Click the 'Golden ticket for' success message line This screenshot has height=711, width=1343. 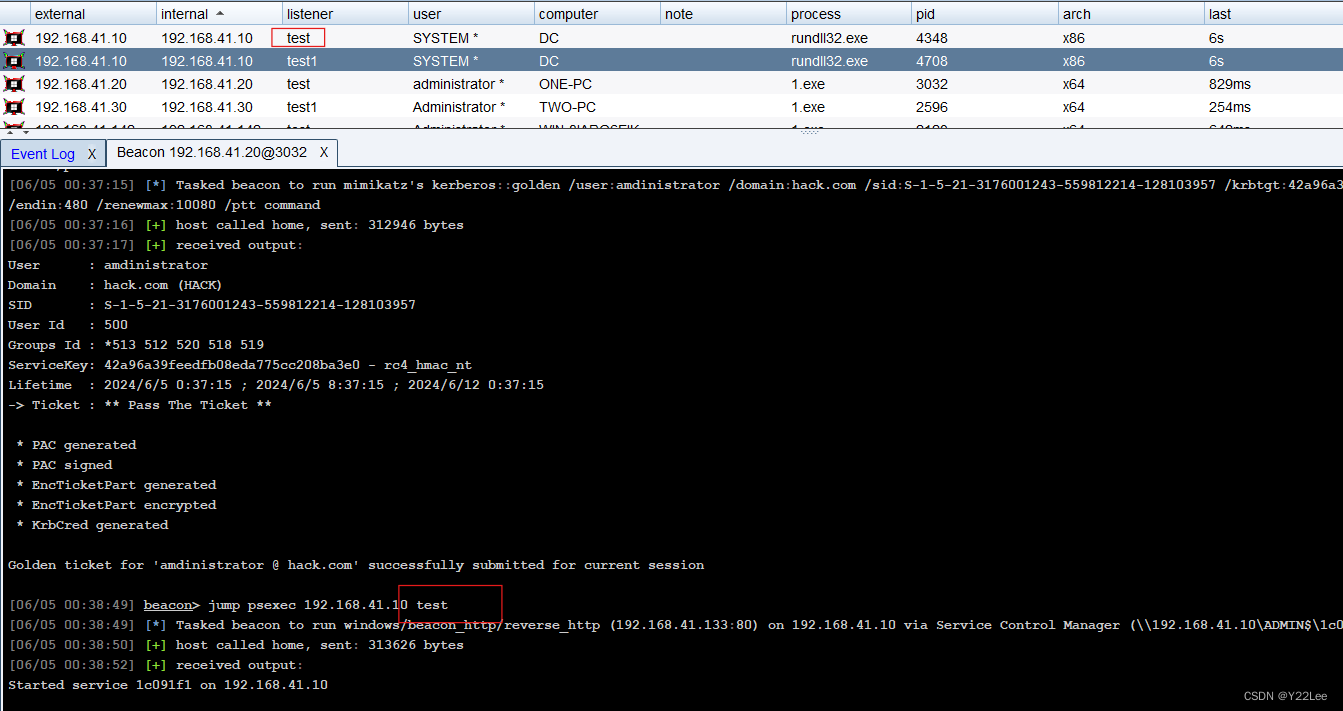pyautogui.click(x=356, y=565)
